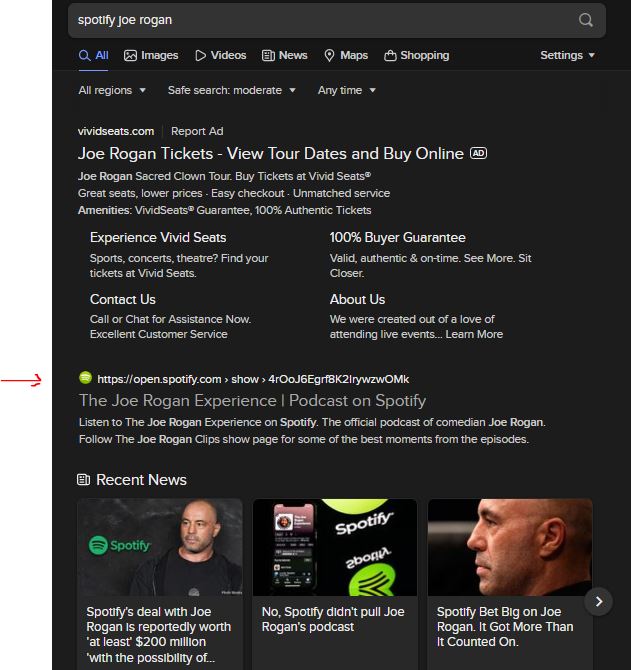Expand the Any time filter
The image size is (631, 670).
click(x=346, y=90)
